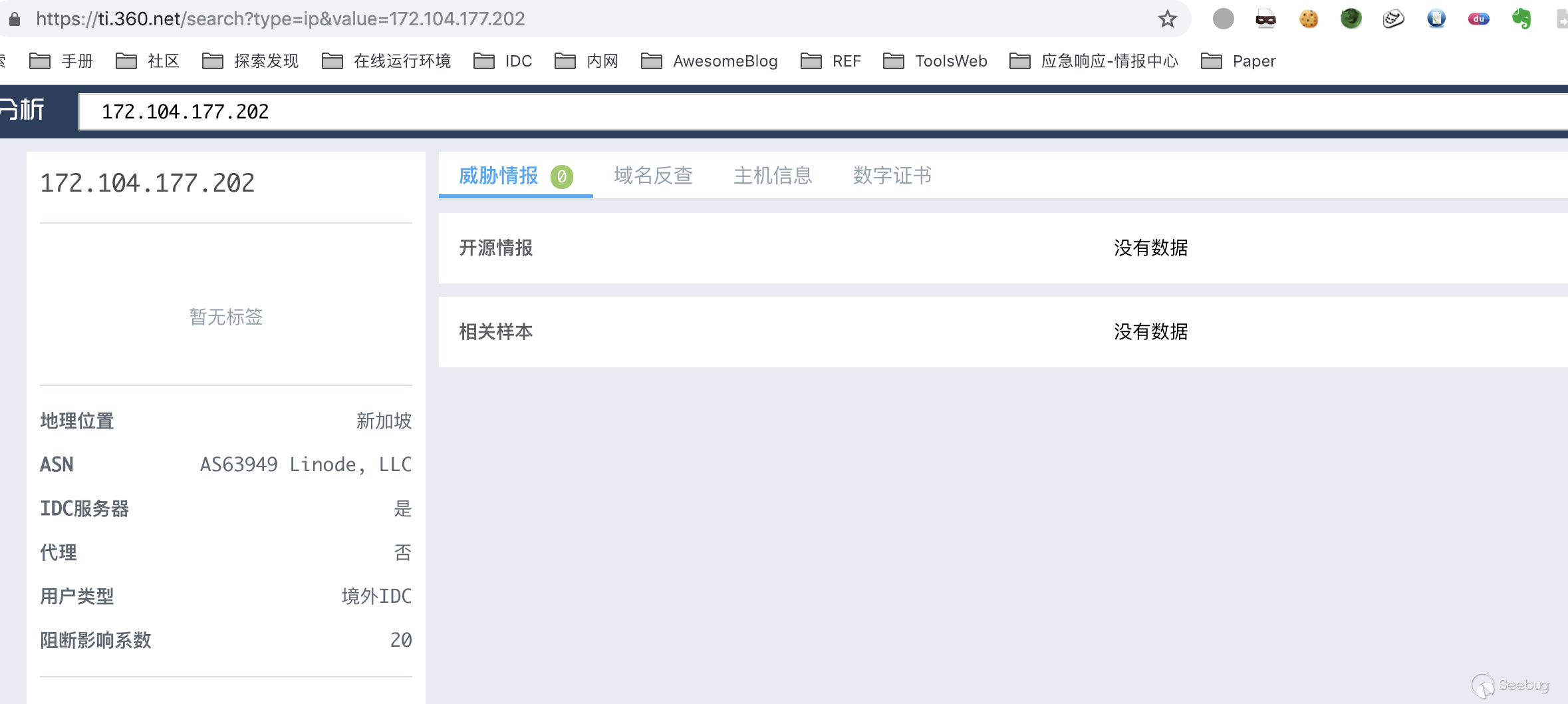Open the 探索发现 bookmarks folder

[250, 61]
